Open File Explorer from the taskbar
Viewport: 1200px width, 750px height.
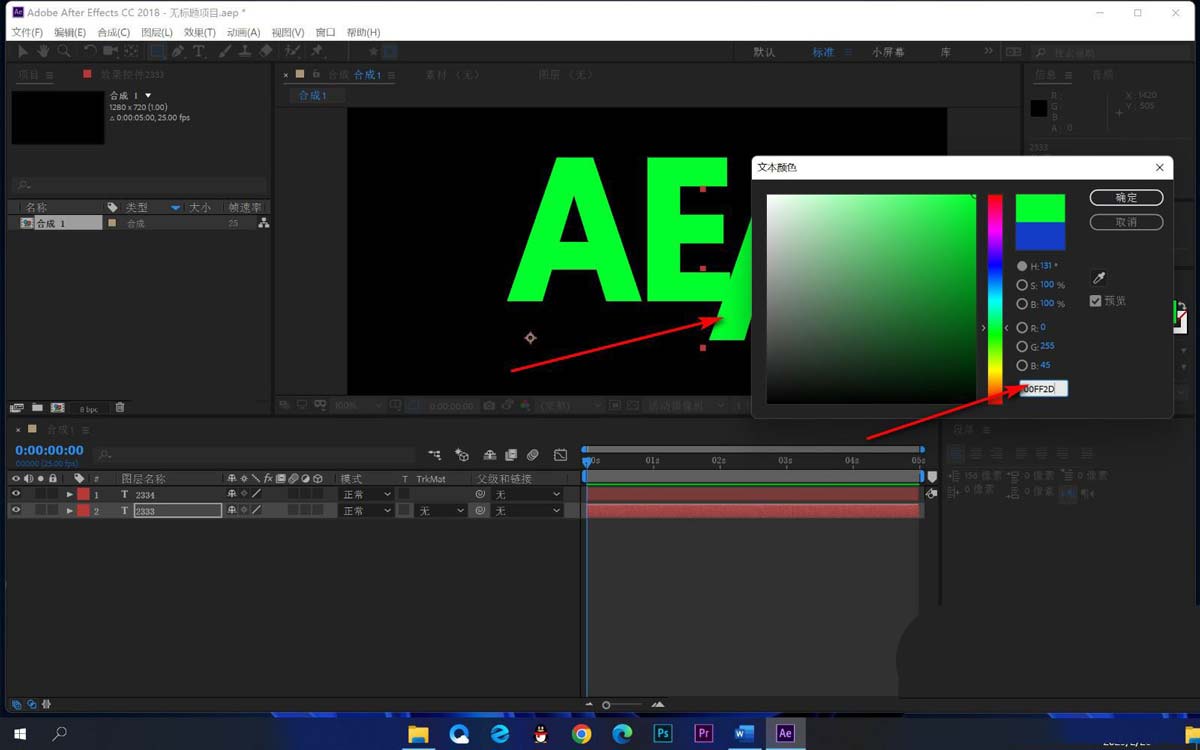(418, 733)
